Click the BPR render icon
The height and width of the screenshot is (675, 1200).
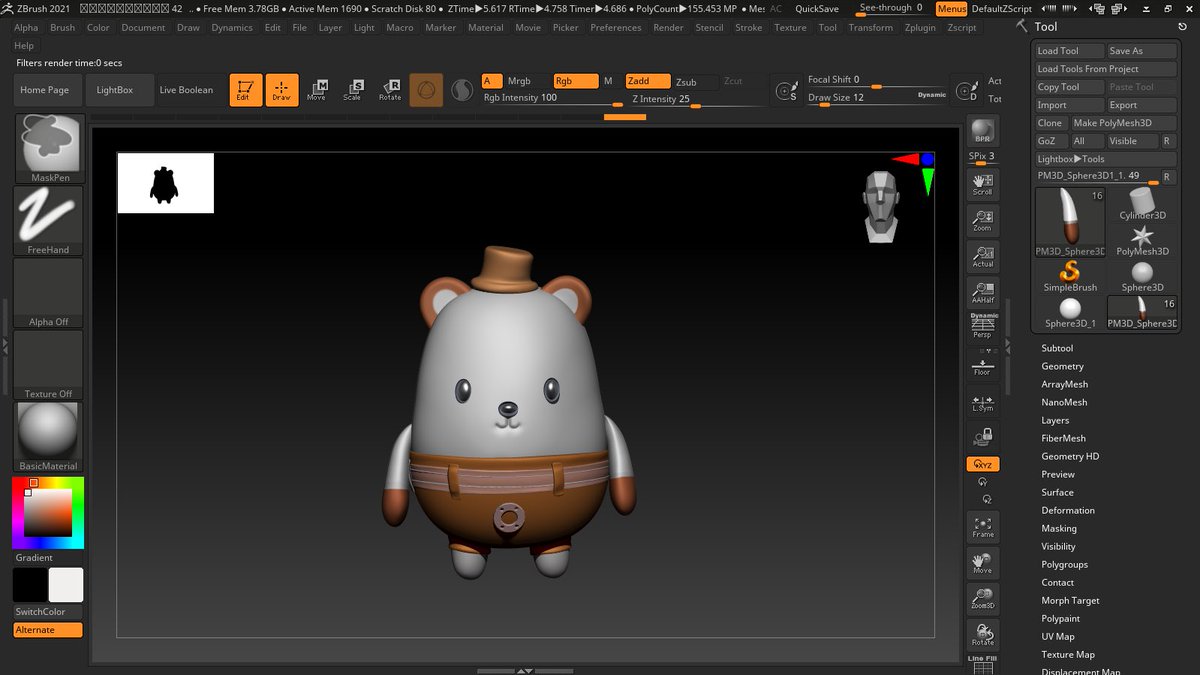(x=983, y=131)
